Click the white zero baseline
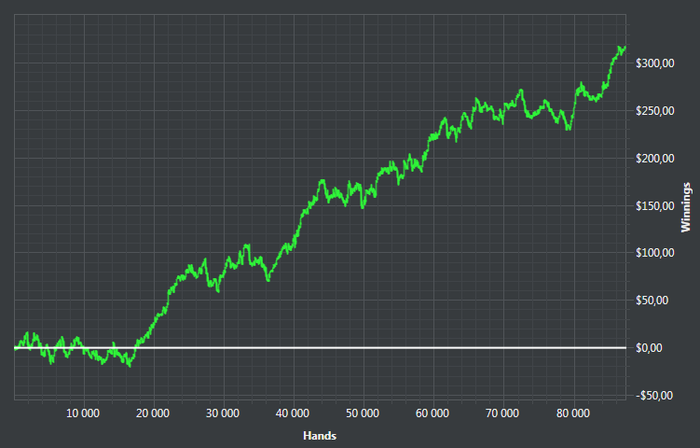This screenshot has height=448, width=700. 320,348
